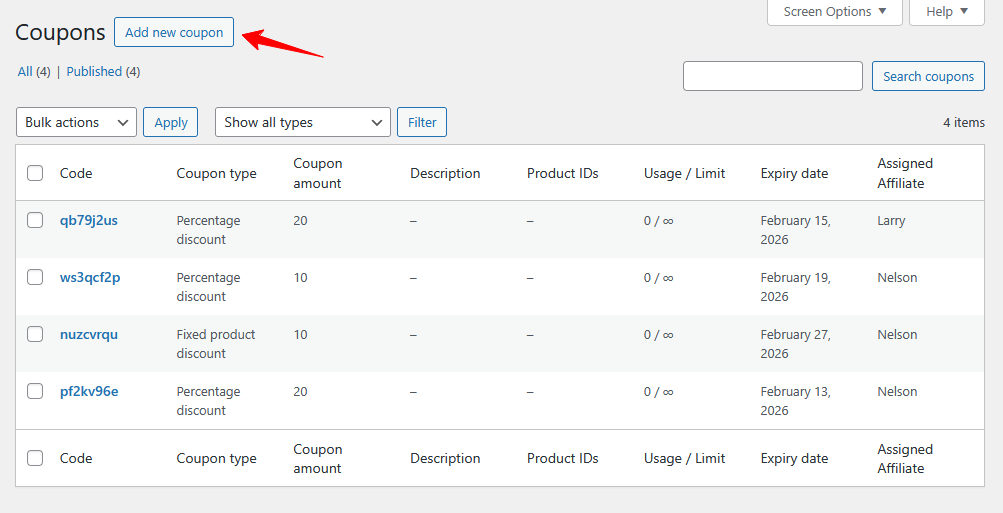
Task: Check the box for coupon qb79j2us
Action: 35,220
